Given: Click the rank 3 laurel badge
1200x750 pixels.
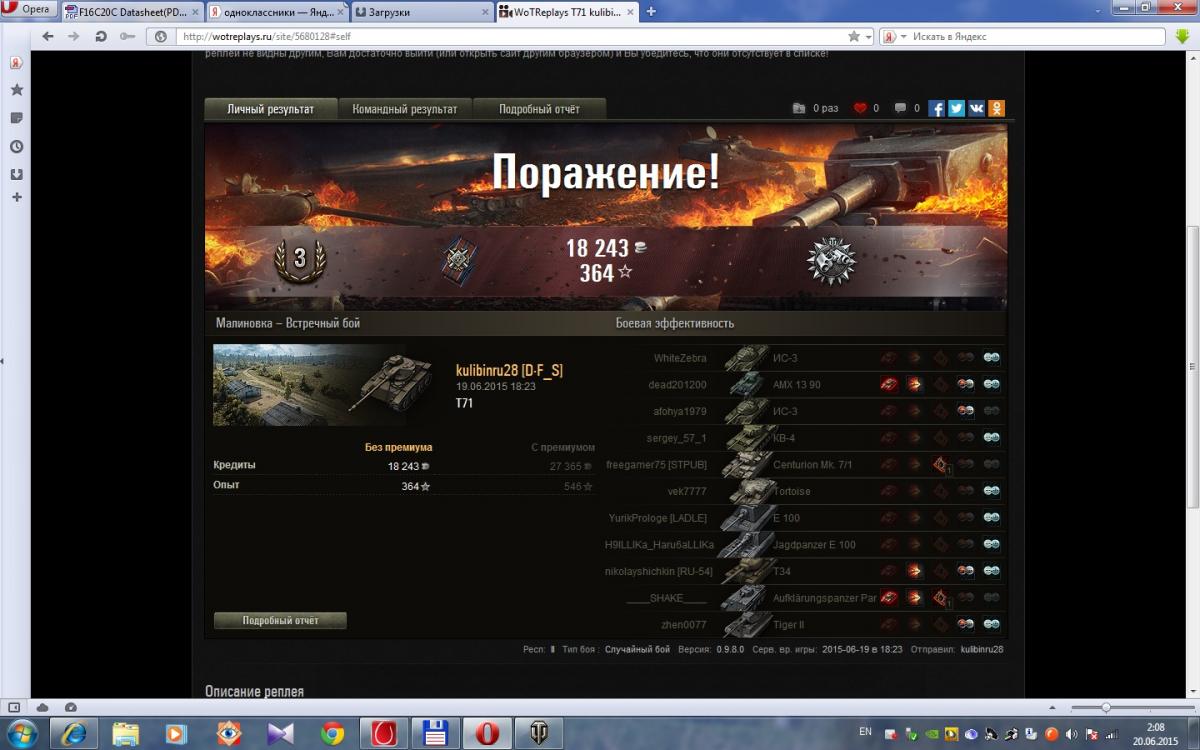Looking at the screenshot, I should pyautogui.click(x=299, y=259).
